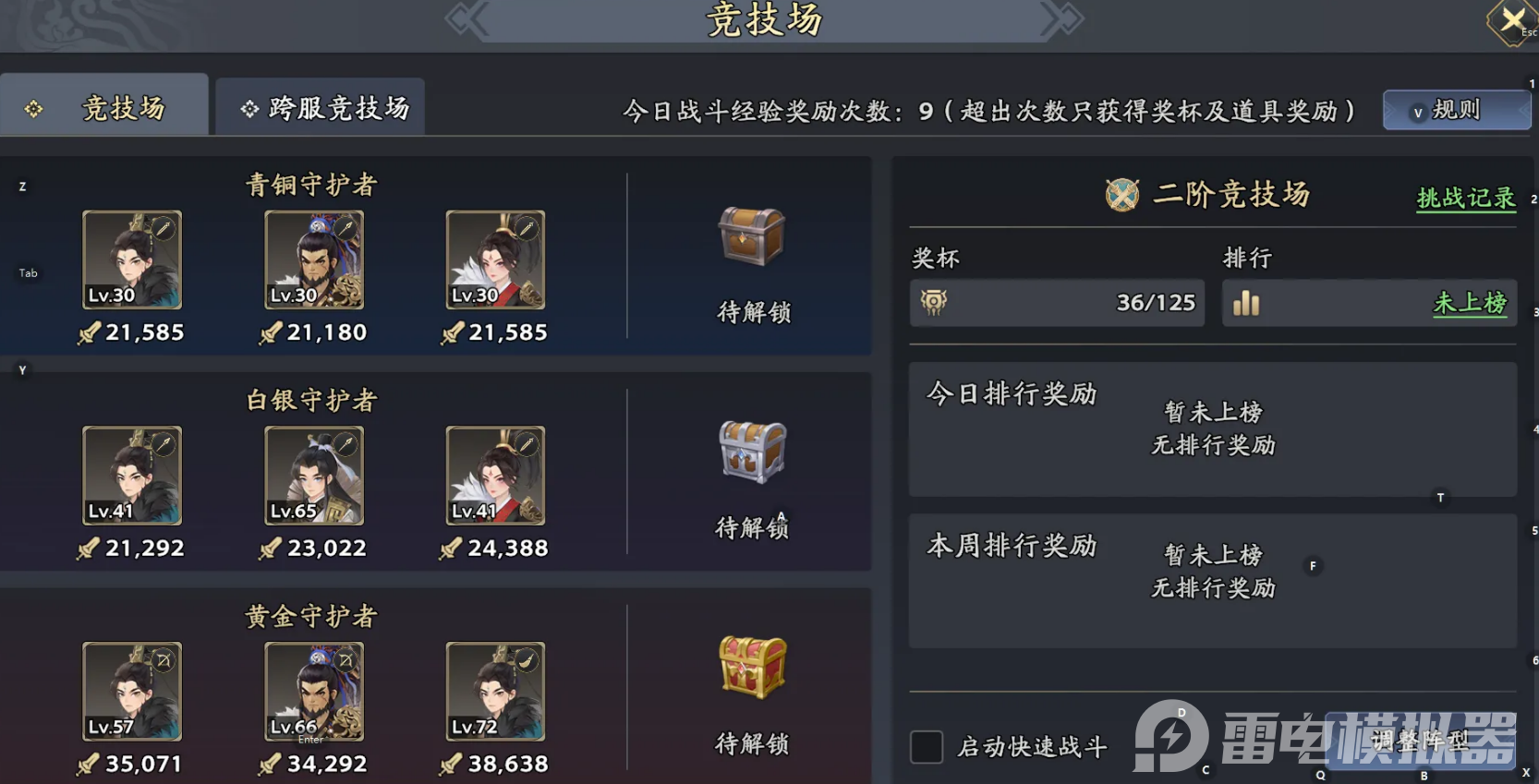Click the trophy icon beside 36/125
Screen dimensions: 1539x784
pyautogui.click(x=934, y=302)
